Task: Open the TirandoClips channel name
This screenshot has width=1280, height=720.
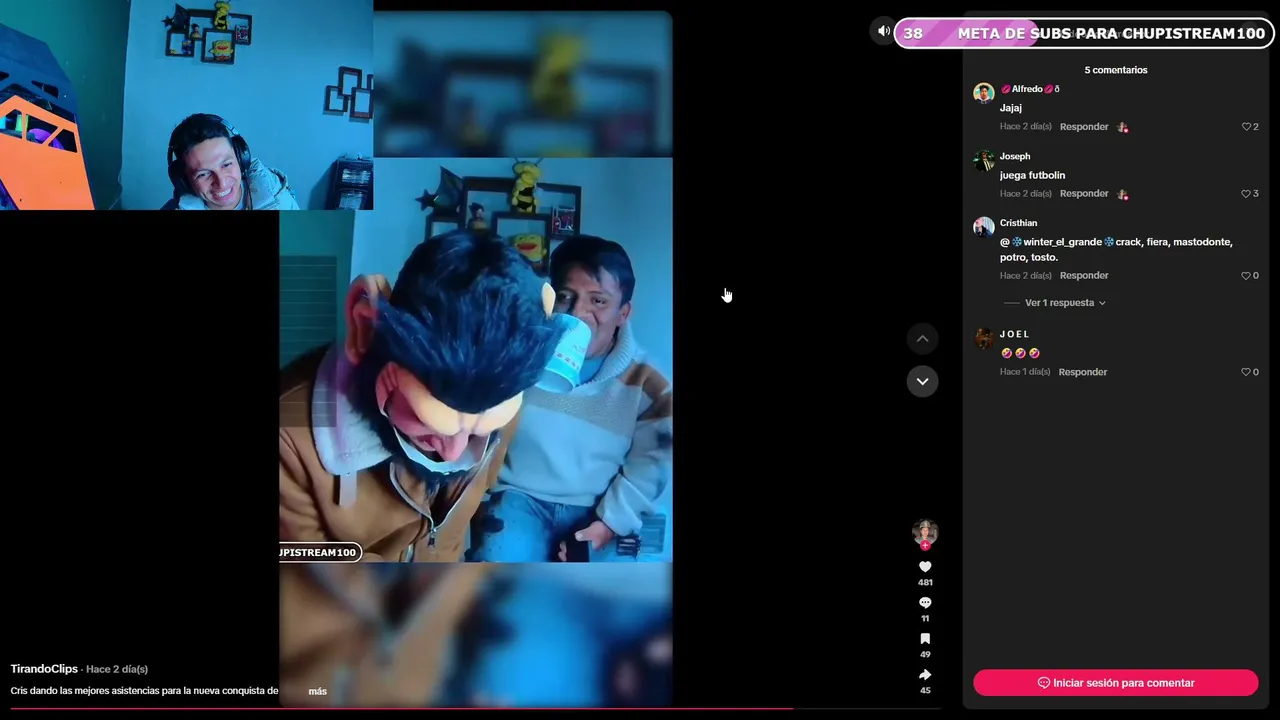Action: (44, 669)
